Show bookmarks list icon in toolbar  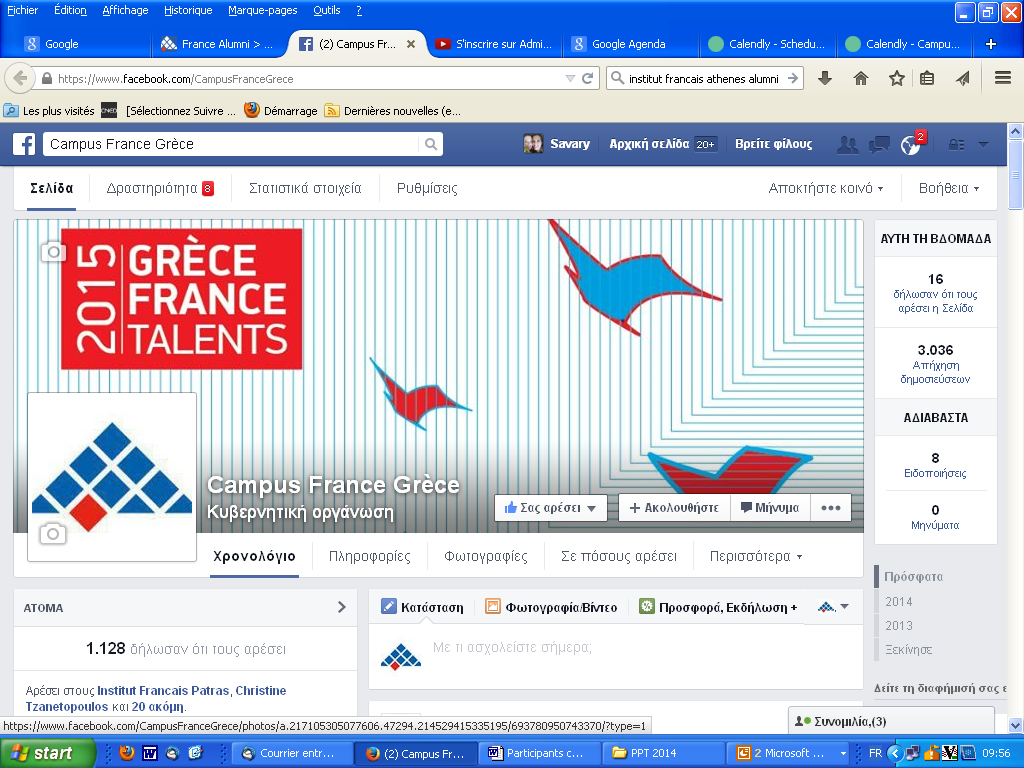(x=927, y=78)
